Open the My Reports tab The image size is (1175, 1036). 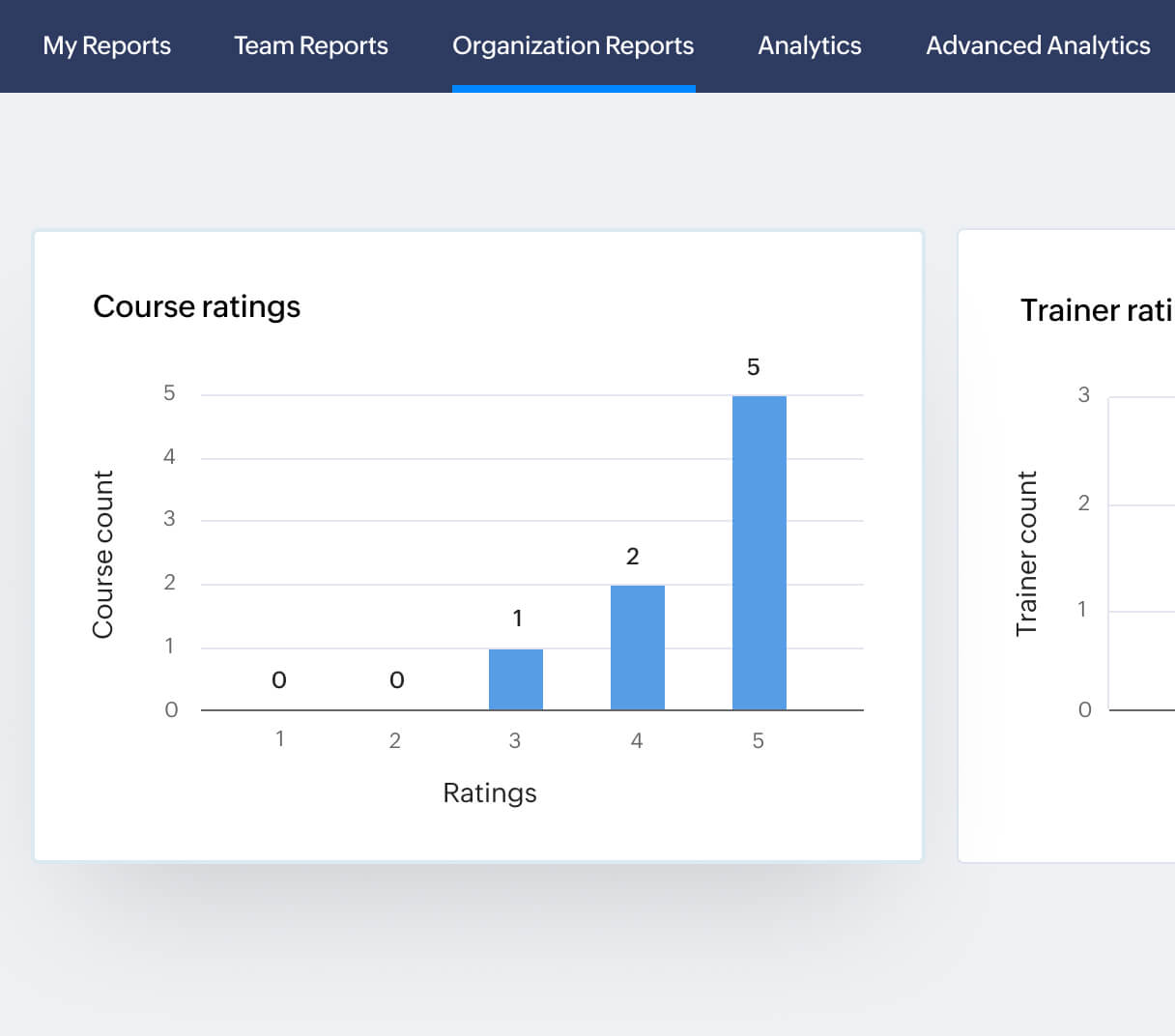tap(106, 45)
